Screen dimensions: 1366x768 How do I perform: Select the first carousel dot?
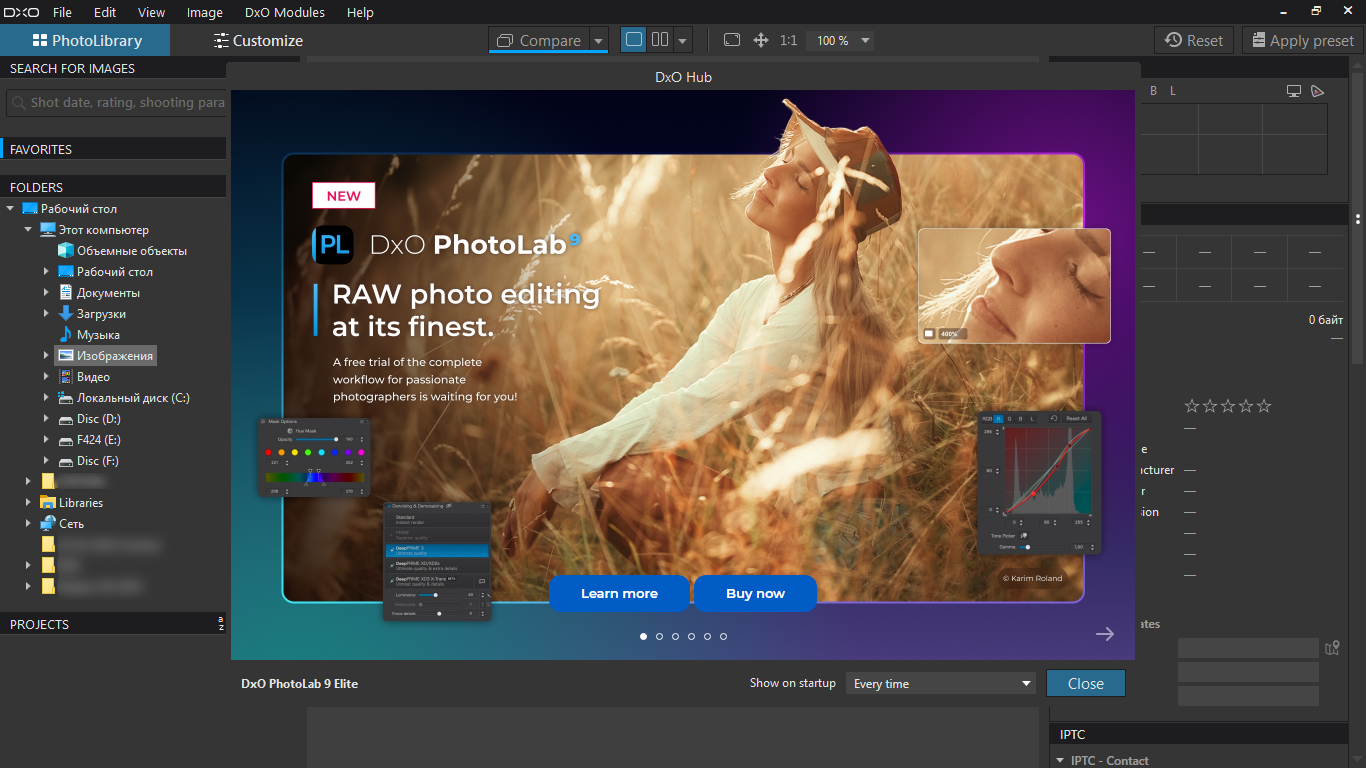click(x=644, y=636)
